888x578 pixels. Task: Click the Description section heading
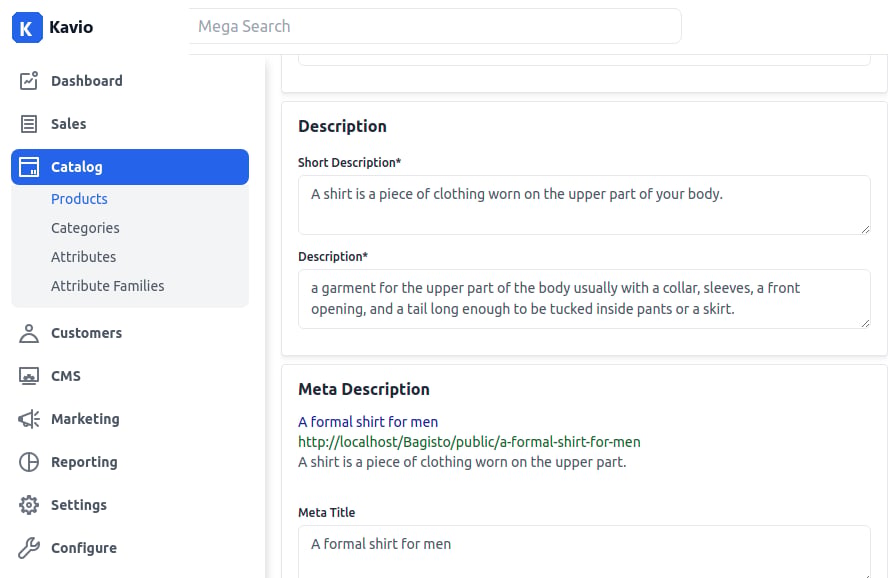pyautogui.click(x=342, y=126)
